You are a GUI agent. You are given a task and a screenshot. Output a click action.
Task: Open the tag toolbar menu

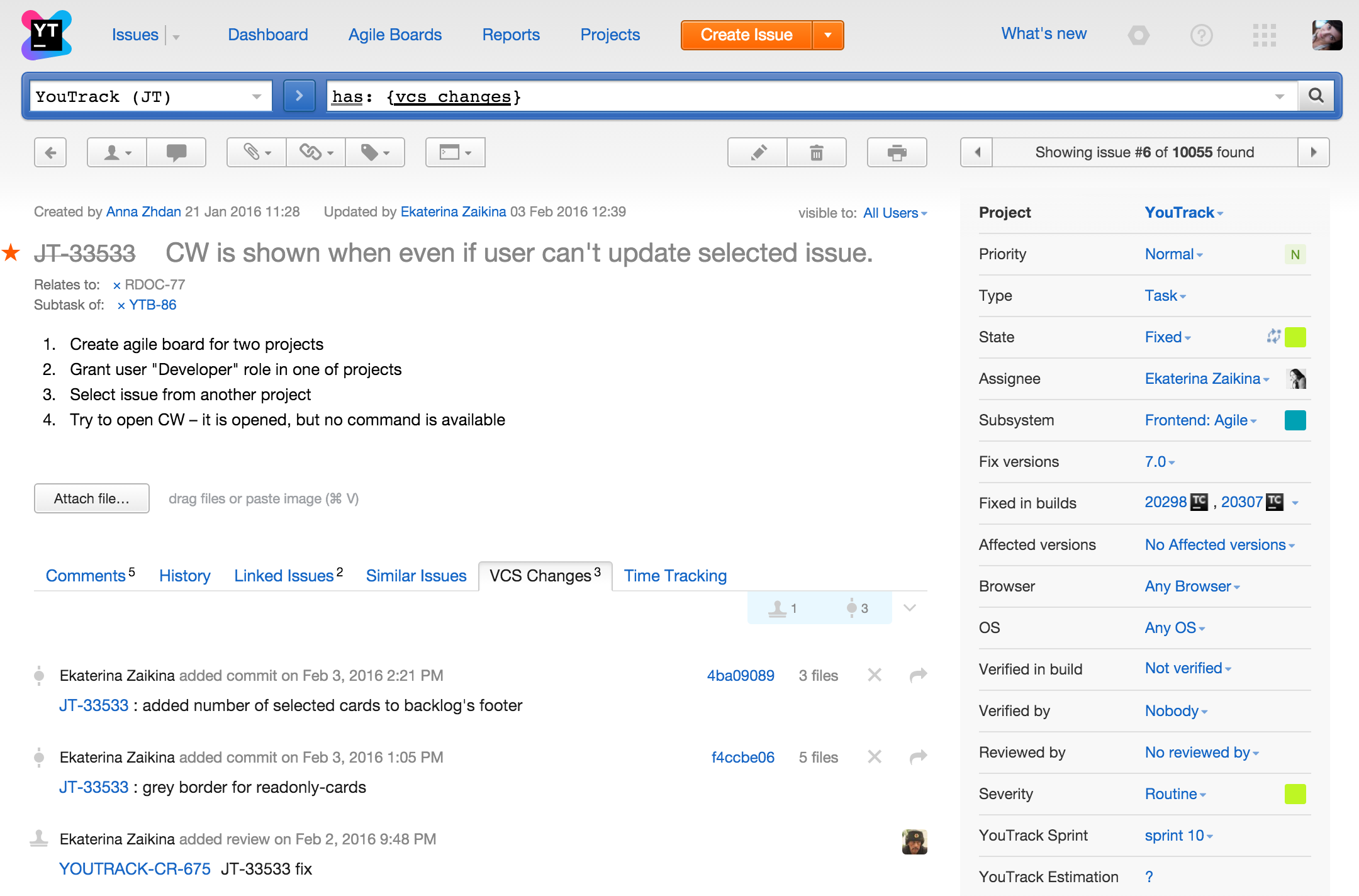pos(375,152)
